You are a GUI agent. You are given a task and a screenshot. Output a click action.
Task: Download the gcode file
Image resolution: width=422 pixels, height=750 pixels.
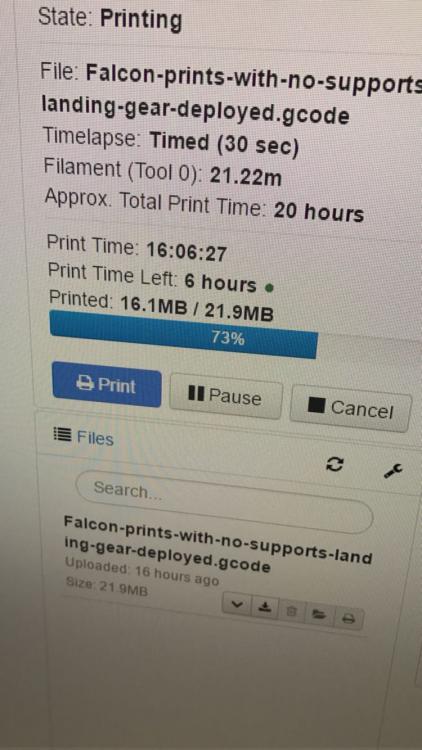coord(264,606)
